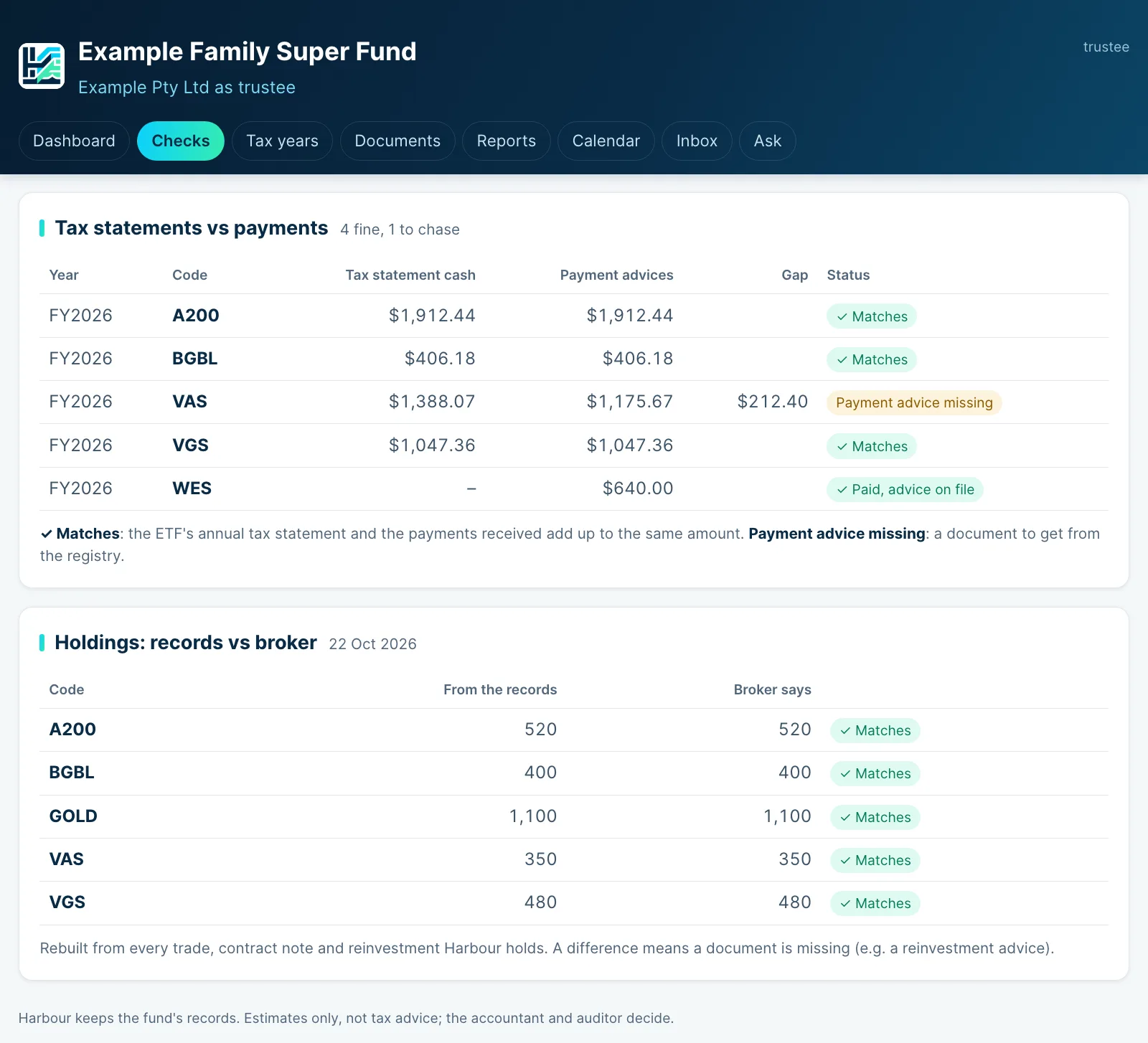Click the 1,100 From the records value
This screenshot has width=1148, height=1043.
tap(533, 816)
